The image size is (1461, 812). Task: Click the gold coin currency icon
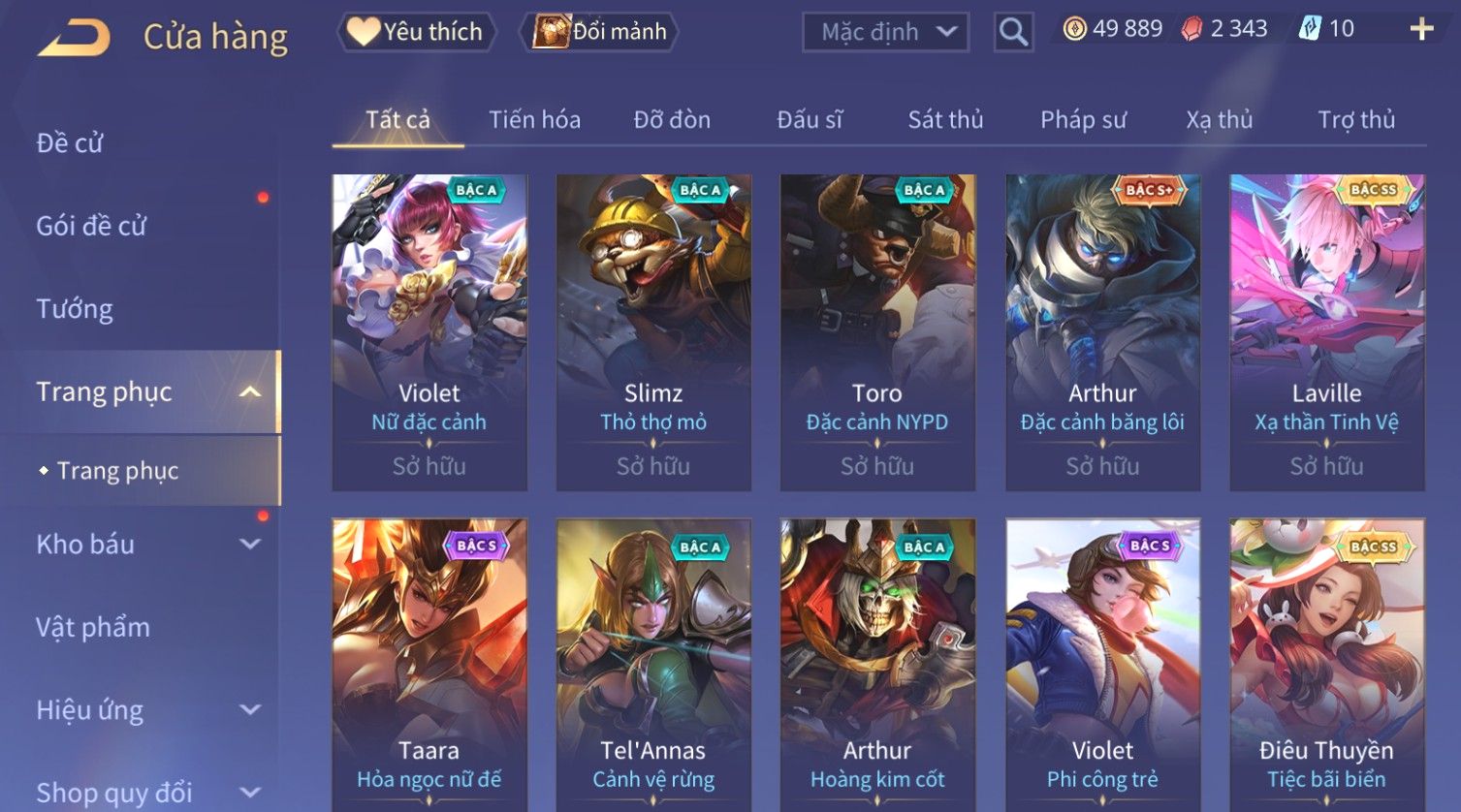click(x=1074, y=29)
